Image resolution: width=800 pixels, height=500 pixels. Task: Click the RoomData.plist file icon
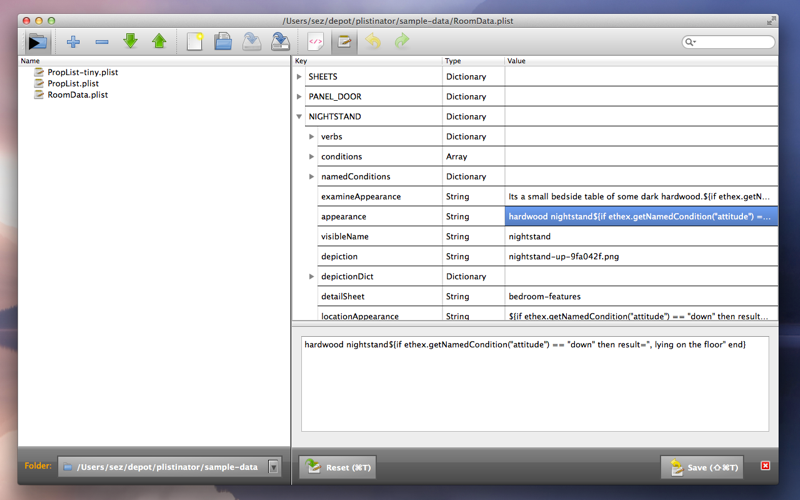39,94
